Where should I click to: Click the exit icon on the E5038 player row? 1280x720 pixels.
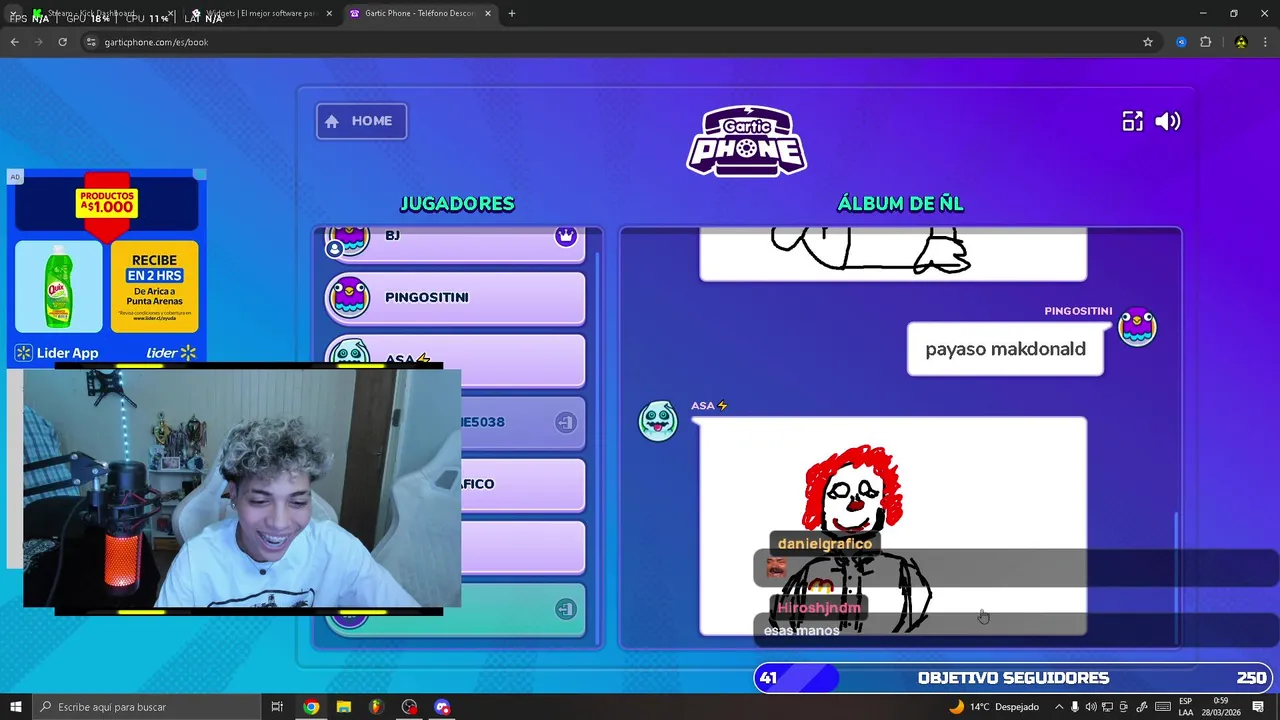click(x=566, y=422)
